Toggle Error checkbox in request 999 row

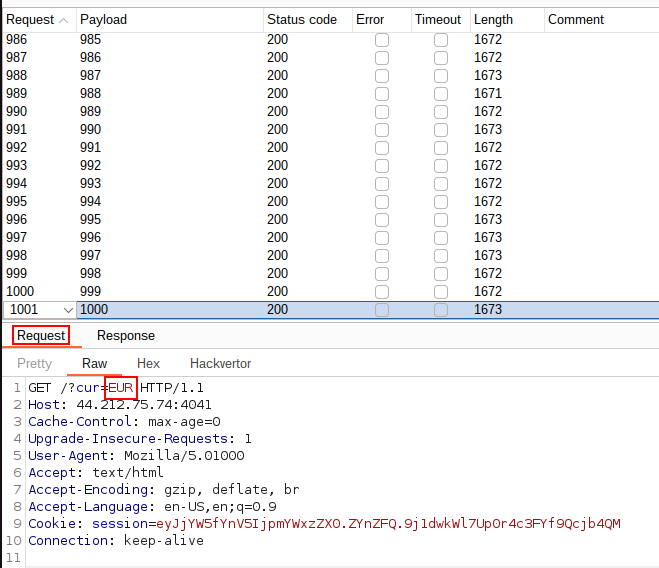(382, 274)
